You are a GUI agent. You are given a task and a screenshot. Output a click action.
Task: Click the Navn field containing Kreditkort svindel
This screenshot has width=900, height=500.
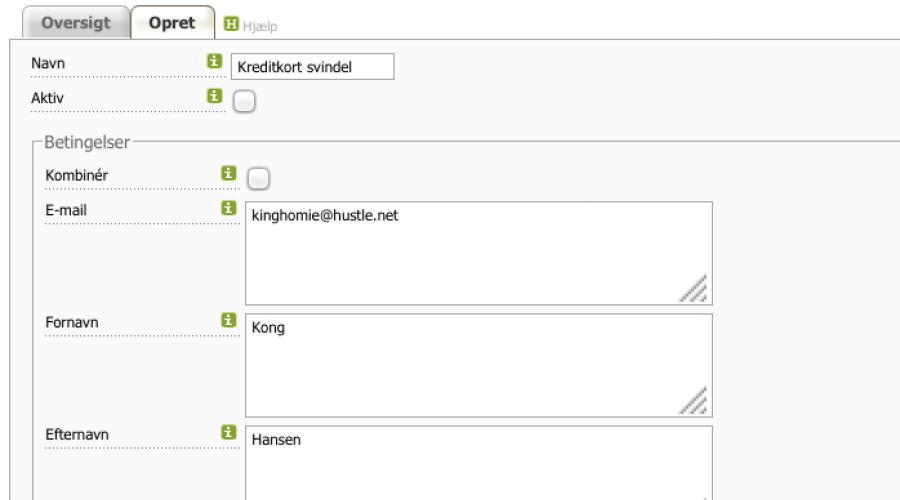[x=312, y=67]
